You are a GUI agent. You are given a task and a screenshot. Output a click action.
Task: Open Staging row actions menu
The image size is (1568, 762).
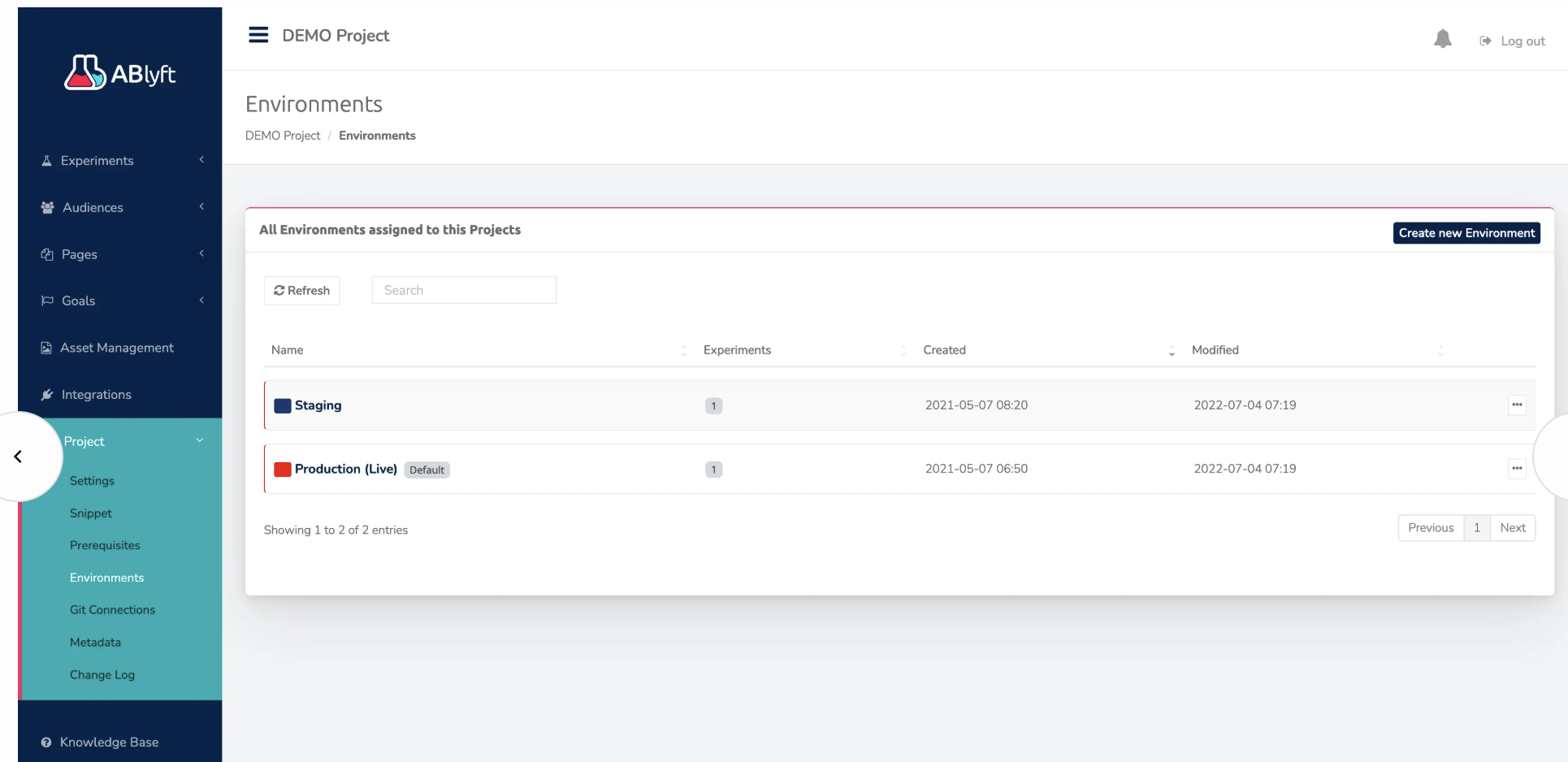(x=1516, y=405)
